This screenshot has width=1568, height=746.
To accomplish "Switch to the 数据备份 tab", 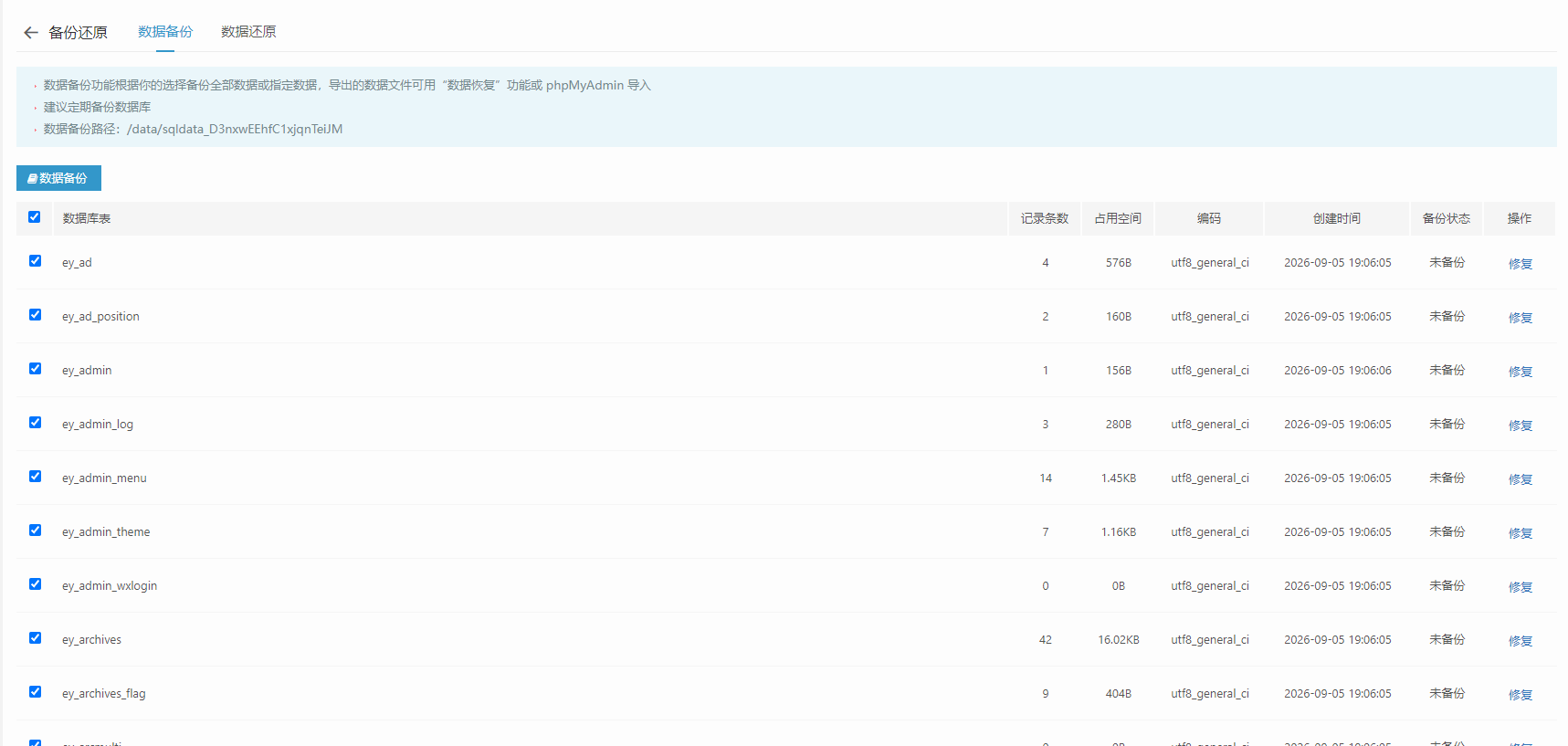I will point(165,32).
